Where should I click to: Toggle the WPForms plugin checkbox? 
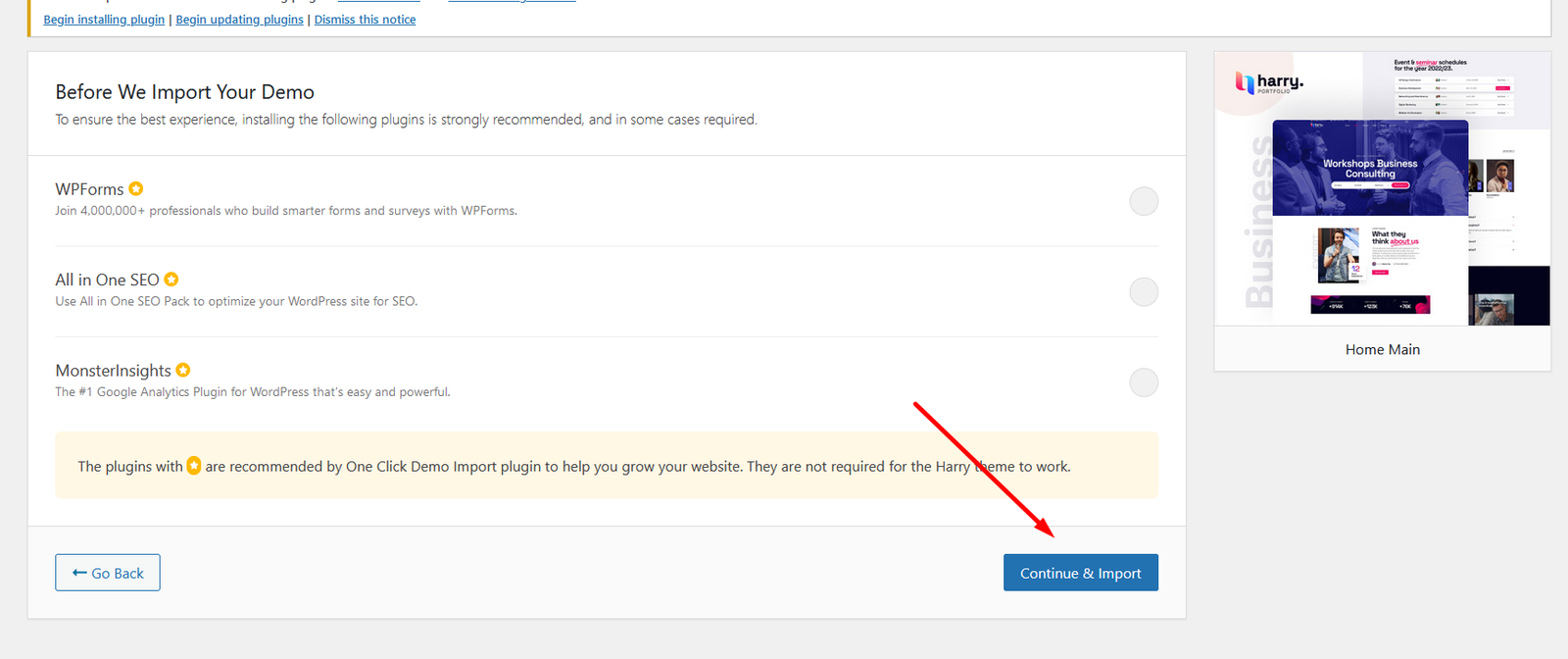pyautogui.click(x=1144, y=201)
